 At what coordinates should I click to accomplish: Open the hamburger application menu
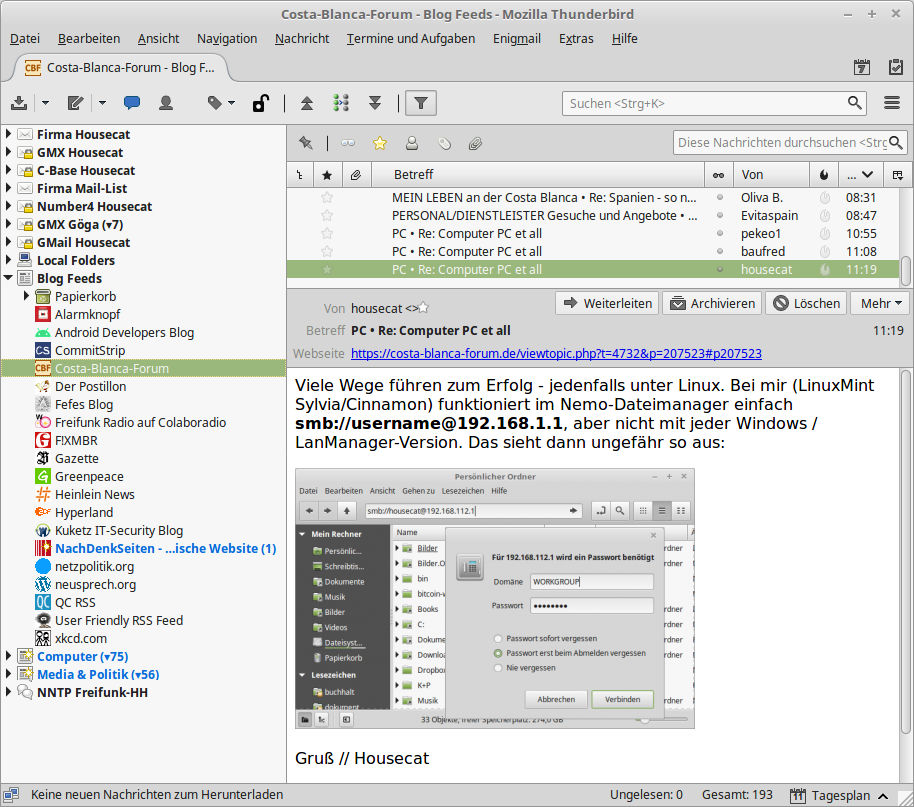pyautogui.click(x=893, y=103)
